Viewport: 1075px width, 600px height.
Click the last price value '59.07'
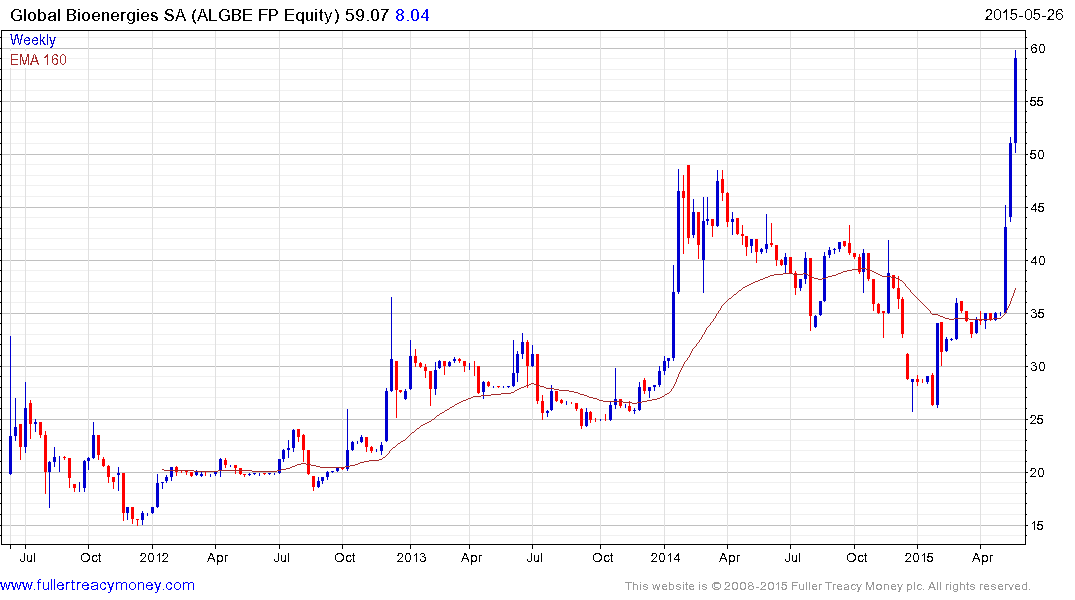click(367, 15)
